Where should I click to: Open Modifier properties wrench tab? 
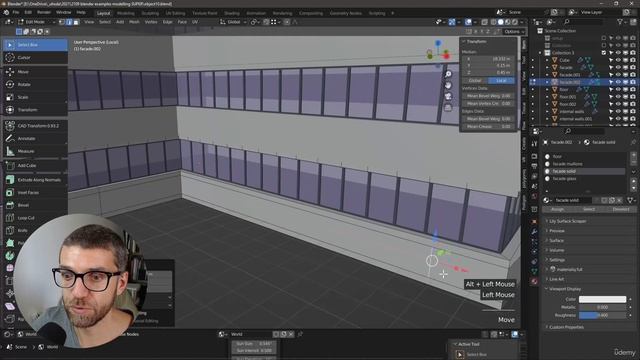(534, 232)
